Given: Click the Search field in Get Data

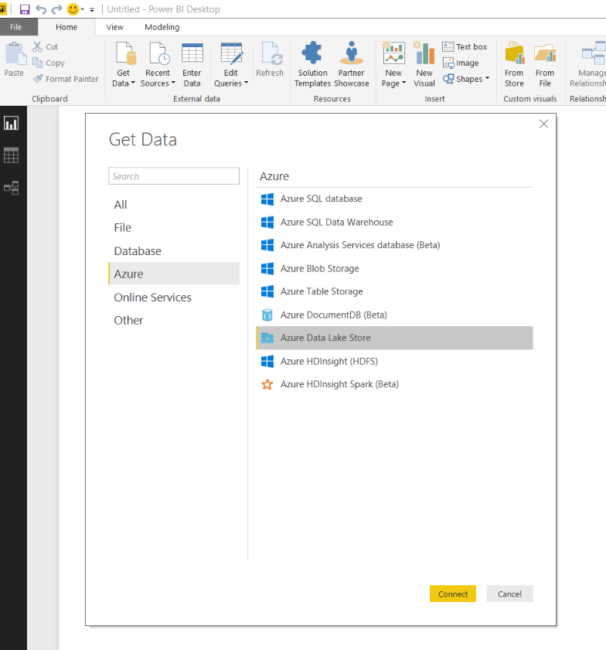Looking at the screenshot, I should pos(174,176).
